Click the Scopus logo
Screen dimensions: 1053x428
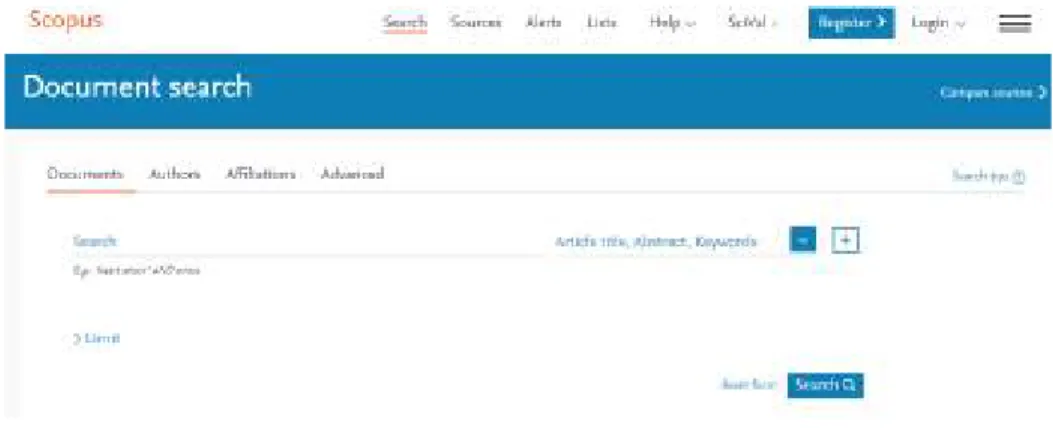[65, 19]
